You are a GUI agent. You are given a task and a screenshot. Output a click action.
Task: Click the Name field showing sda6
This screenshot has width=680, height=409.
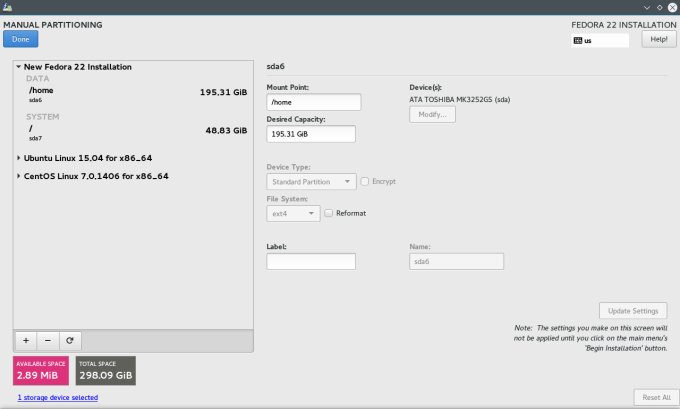(x=457, y=262)
